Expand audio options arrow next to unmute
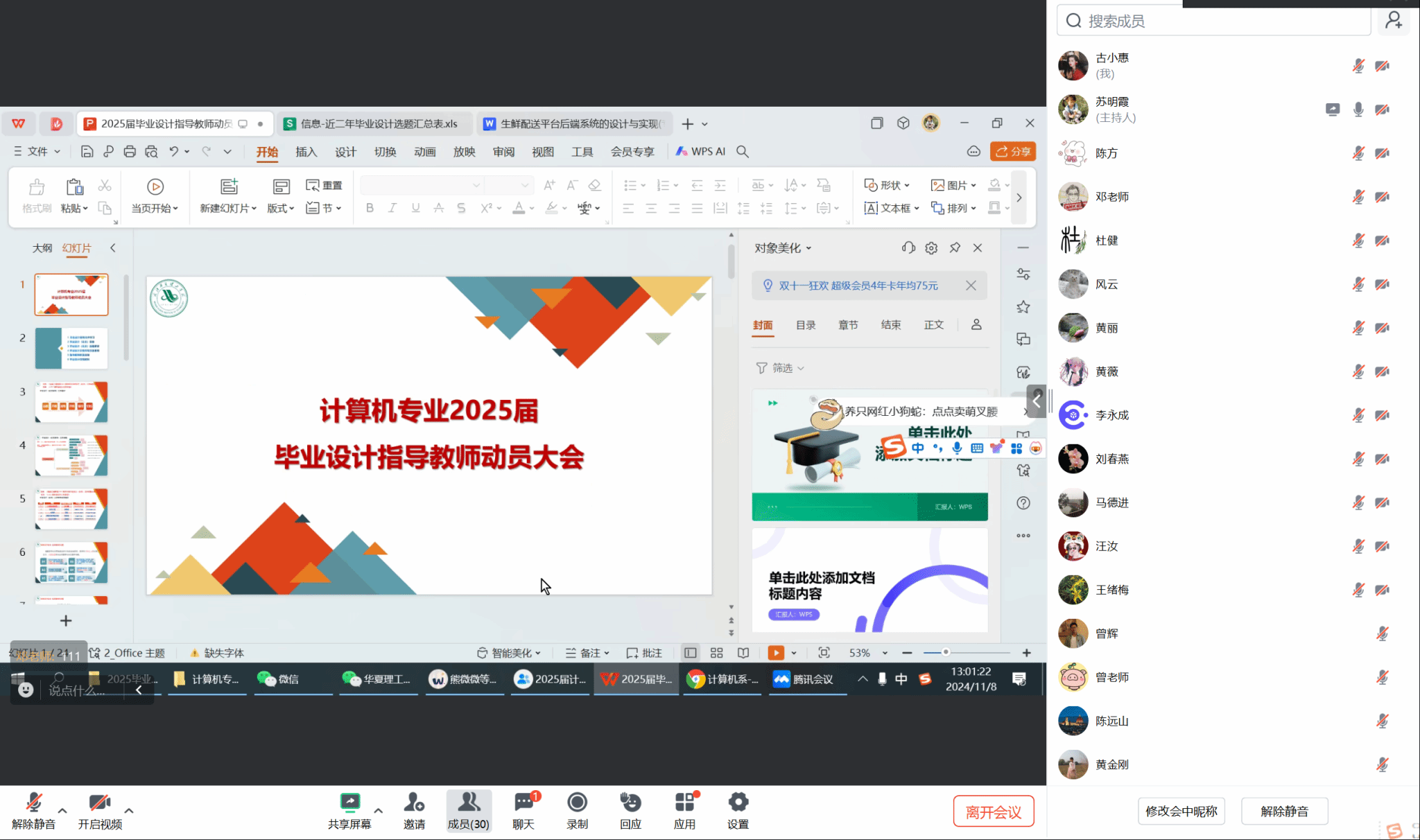This screenshot has height=840, width=1420. pyautogui.click(x=62, y=810)
